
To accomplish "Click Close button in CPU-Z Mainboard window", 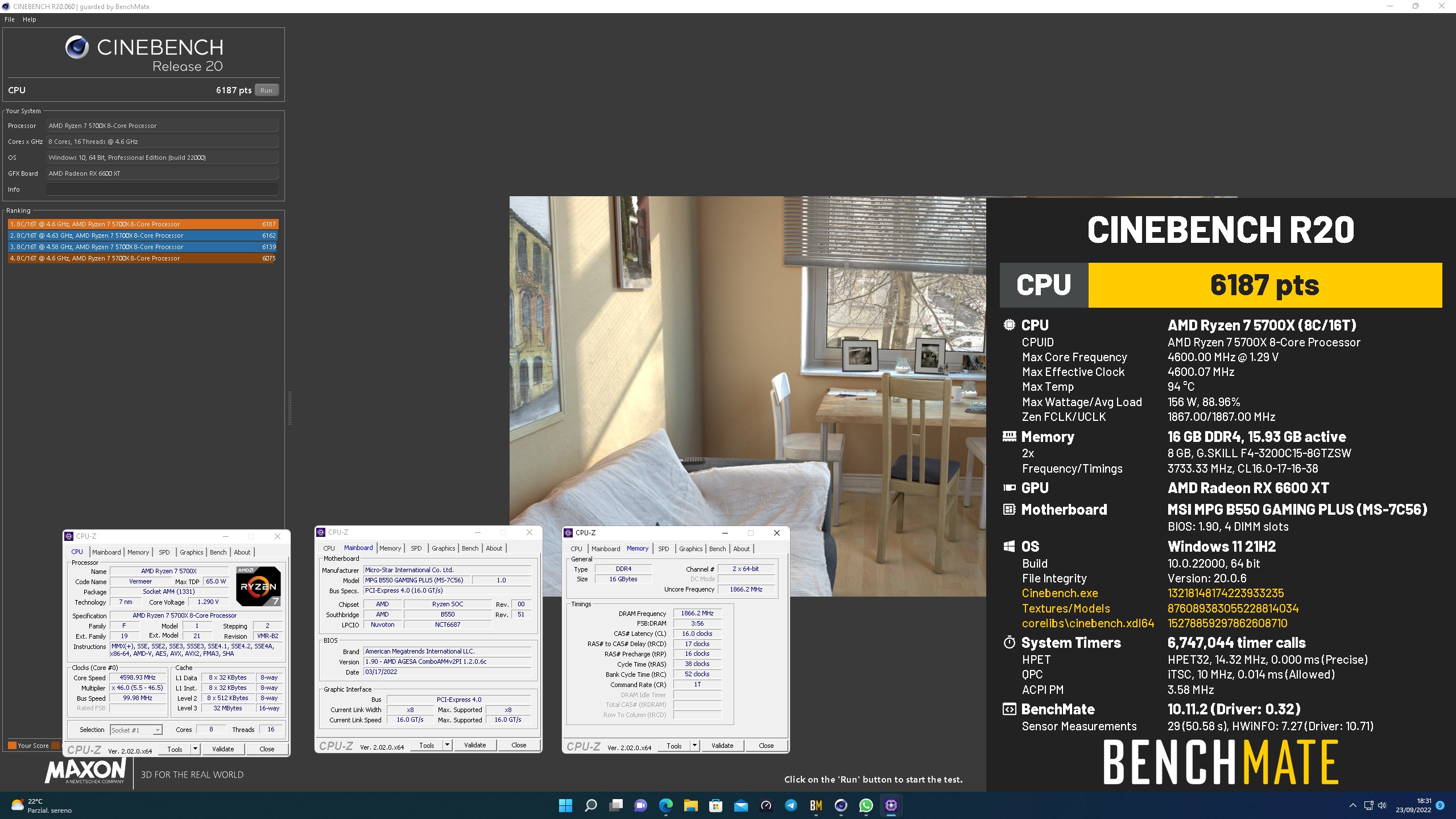I will [x=519, y=745].
